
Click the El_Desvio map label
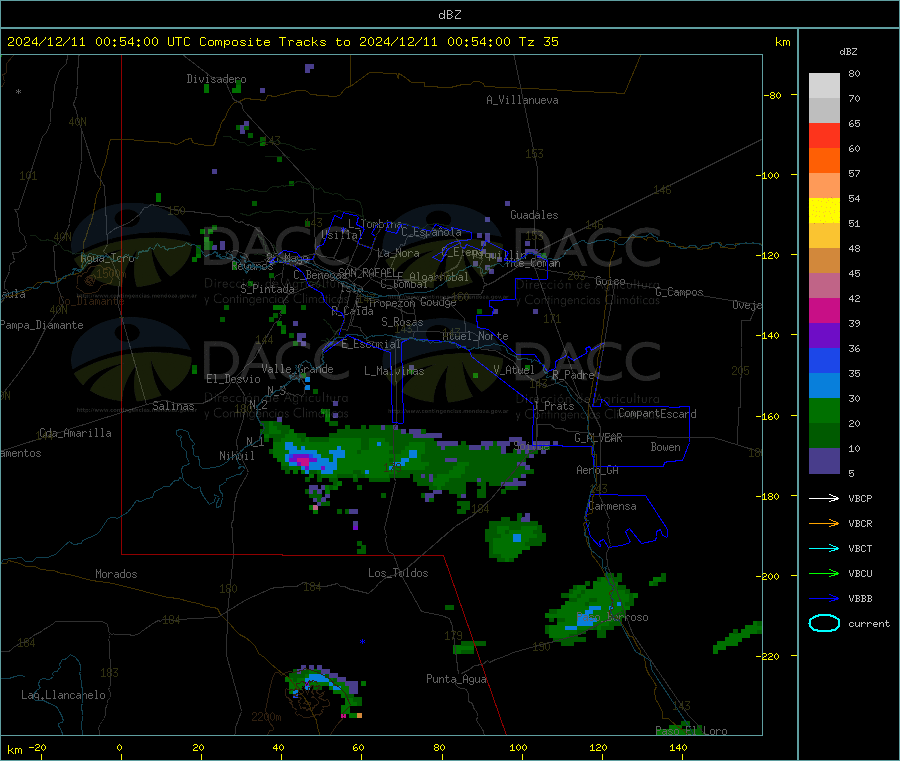point(233,379)
